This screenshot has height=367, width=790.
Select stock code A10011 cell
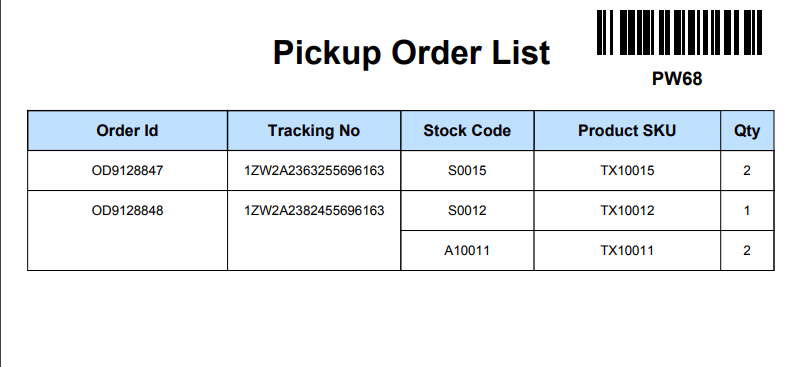click(467, 251)
